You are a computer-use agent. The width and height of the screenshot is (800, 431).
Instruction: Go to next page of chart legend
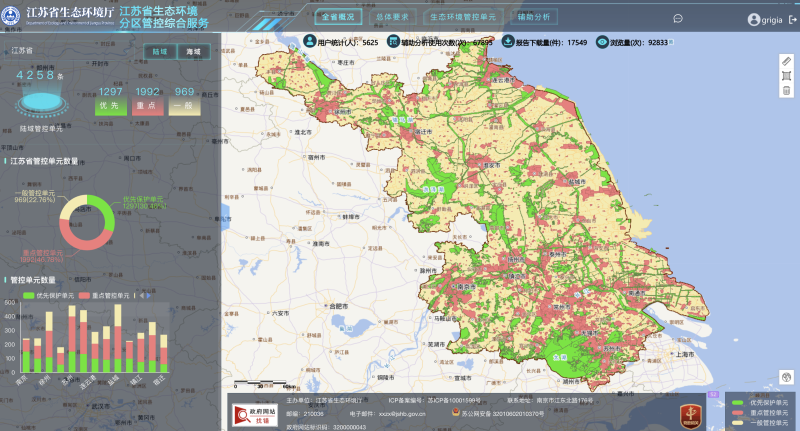pos(147,295)
